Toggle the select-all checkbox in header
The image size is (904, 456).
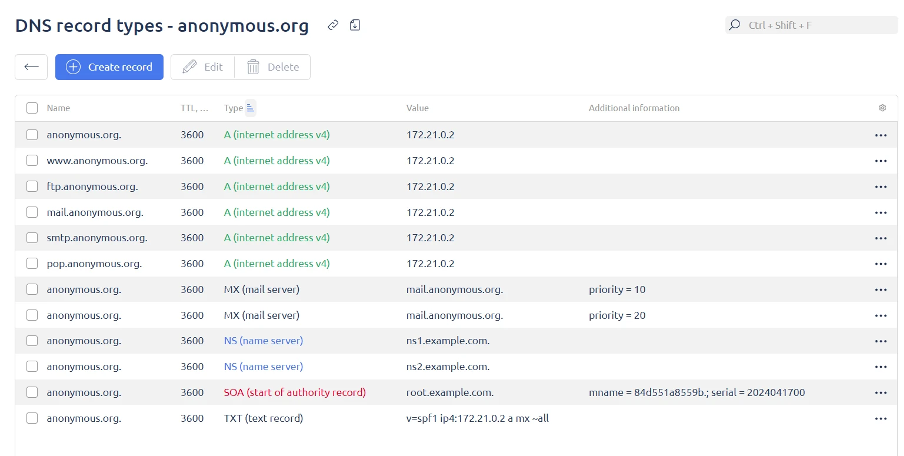click(32, 108)
